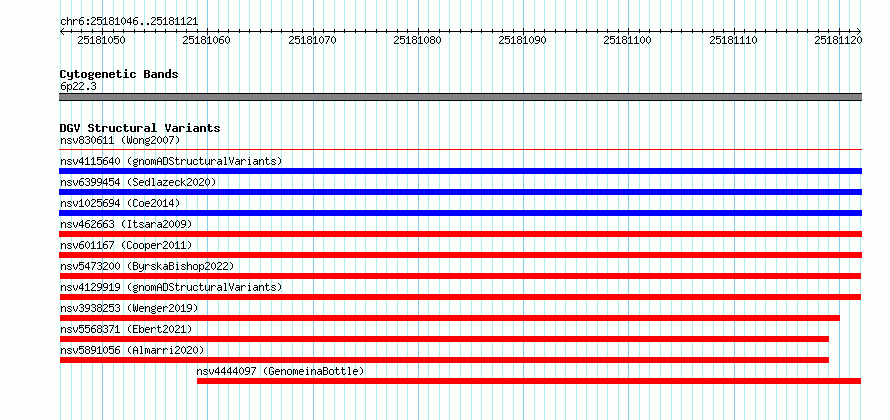Click the gray 6p22.3 cytogenetic band bar

pyautogui.click(x=461, y=97)
